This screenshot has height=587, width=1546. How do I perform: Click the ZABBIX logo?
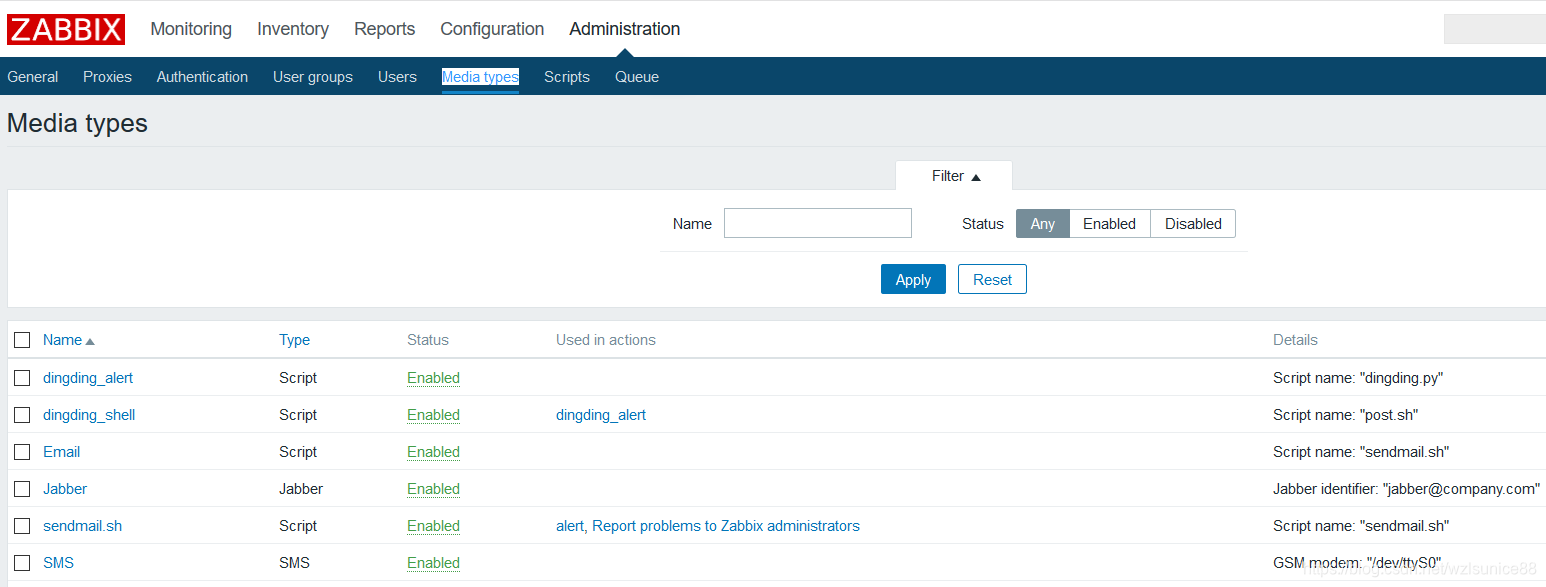click(x=66, y=29)
